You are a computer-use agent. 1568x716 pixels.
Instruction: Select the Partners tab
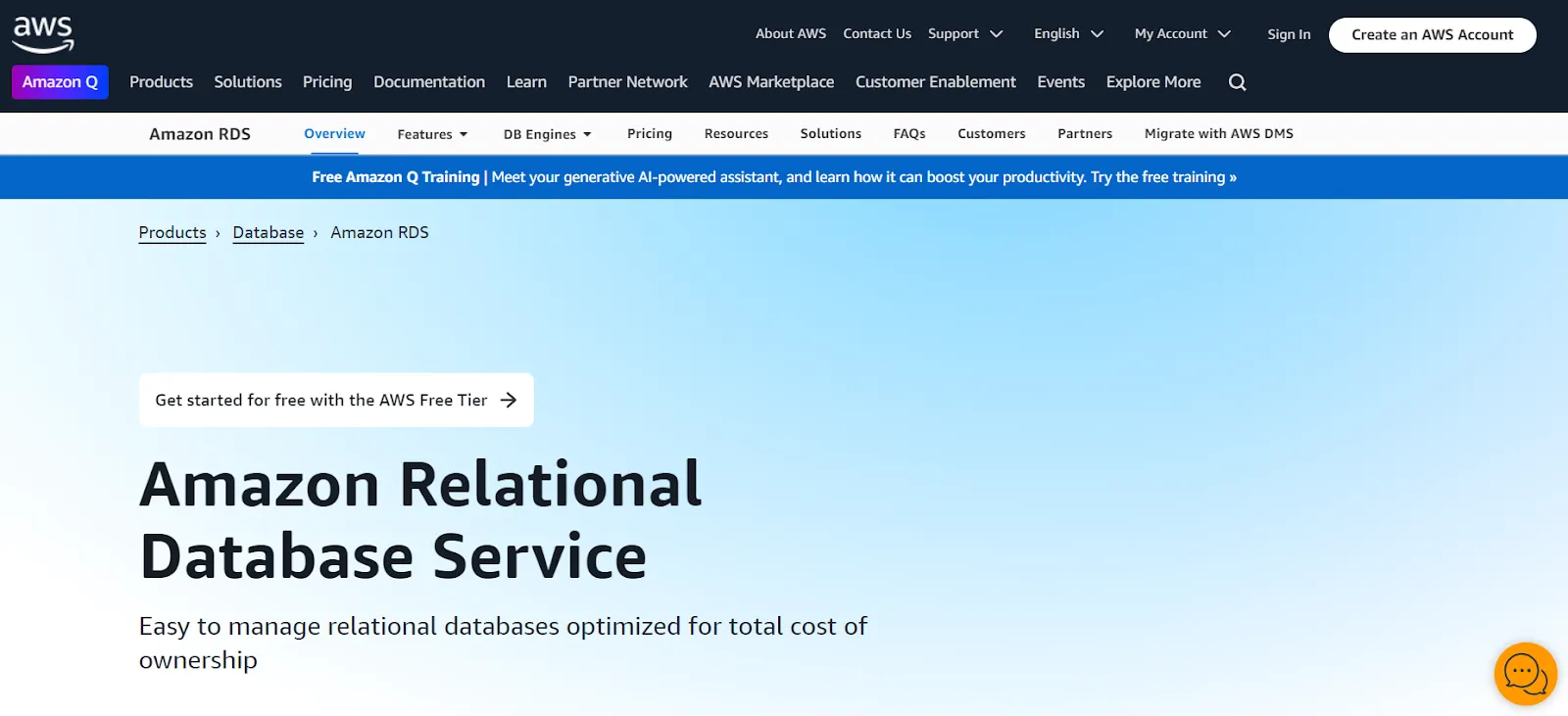pyautogui.click(x=1085, y=134)
